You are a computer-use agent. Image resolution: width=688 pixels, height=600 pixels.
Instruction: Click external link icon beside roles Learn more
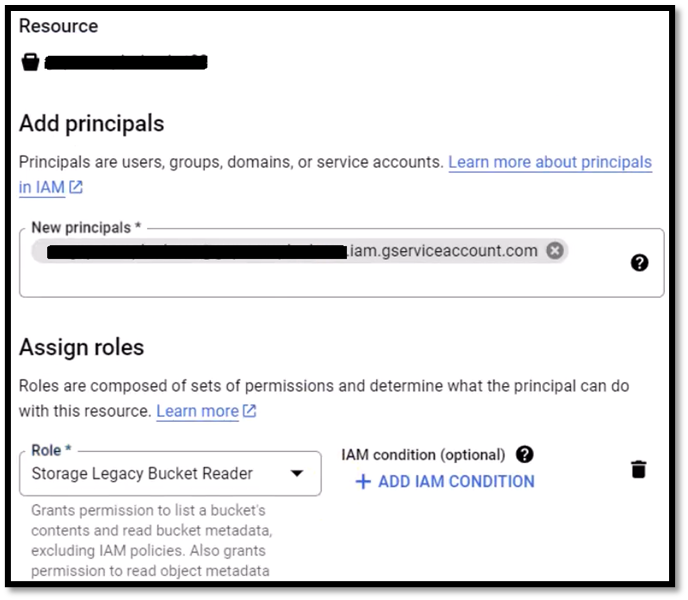250,411
